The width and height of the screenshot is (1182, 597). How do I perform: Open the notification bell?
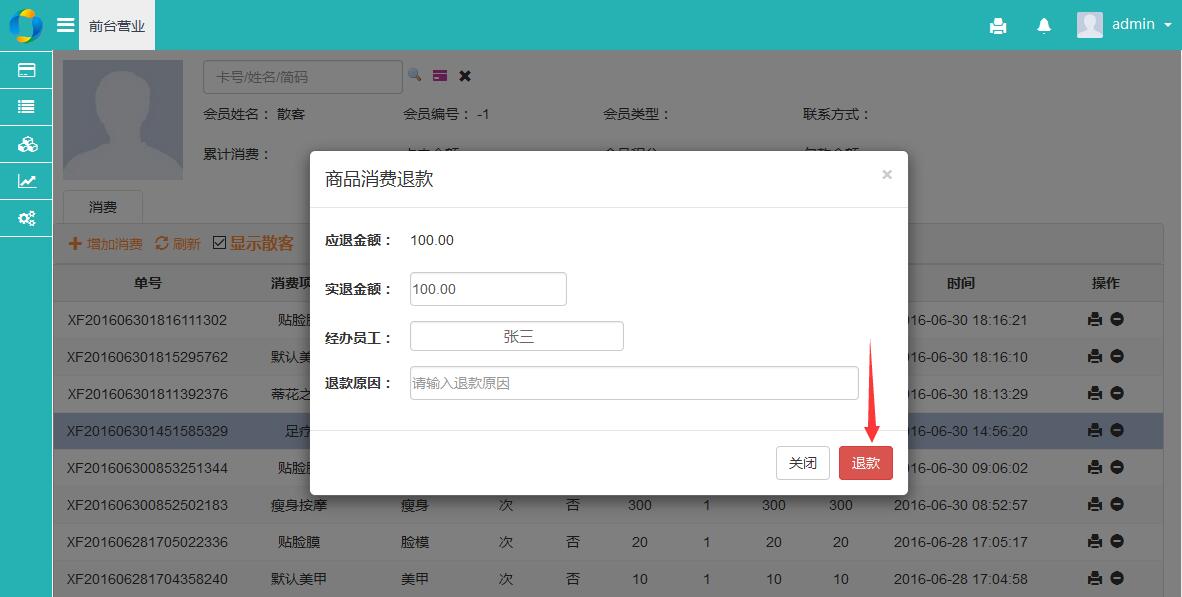[x=1044, y=26]
